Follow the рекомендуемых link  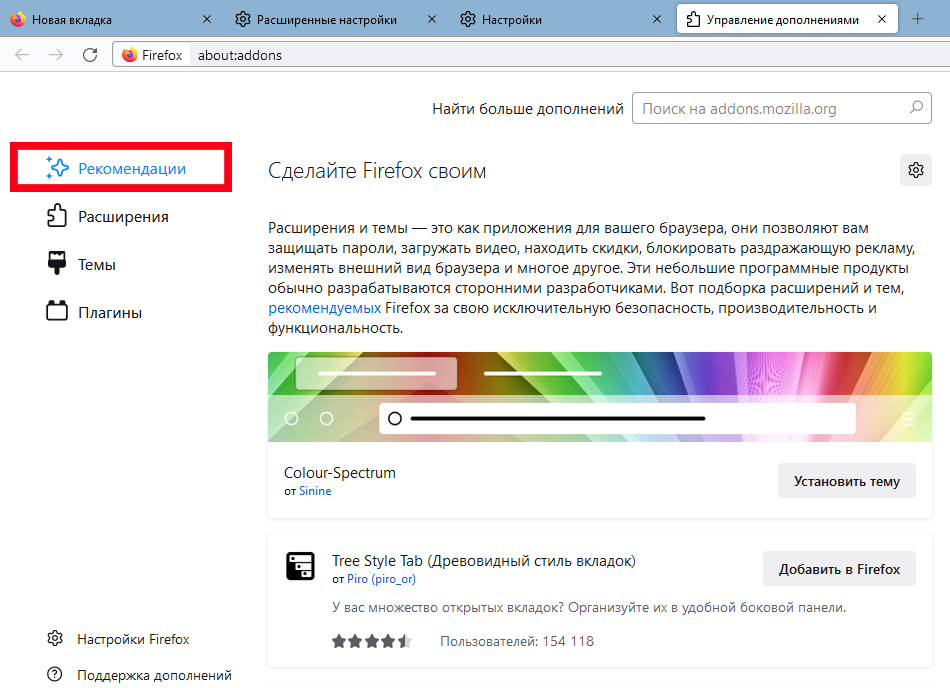[x=324, y=308]
